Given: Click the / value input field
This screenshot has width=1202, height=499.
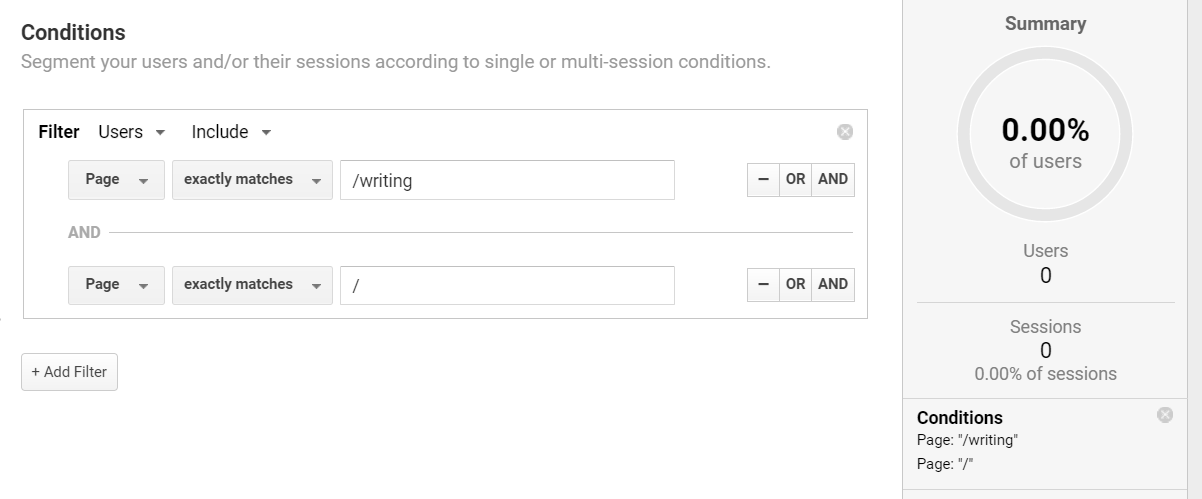Looking at the screenshot, I should (507, 285).
